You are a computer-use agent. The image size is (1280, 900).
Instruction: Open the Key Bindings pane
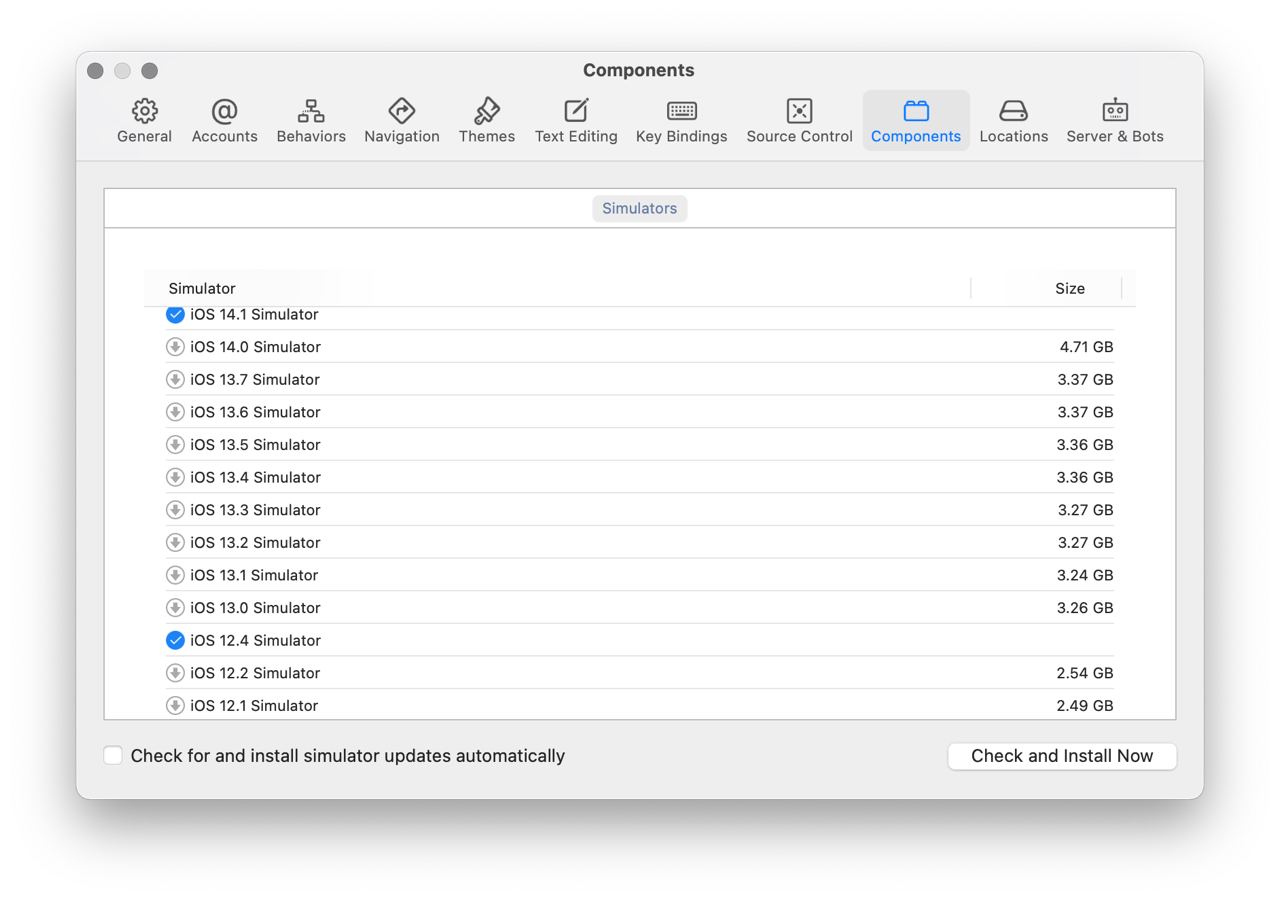(682, 121)
